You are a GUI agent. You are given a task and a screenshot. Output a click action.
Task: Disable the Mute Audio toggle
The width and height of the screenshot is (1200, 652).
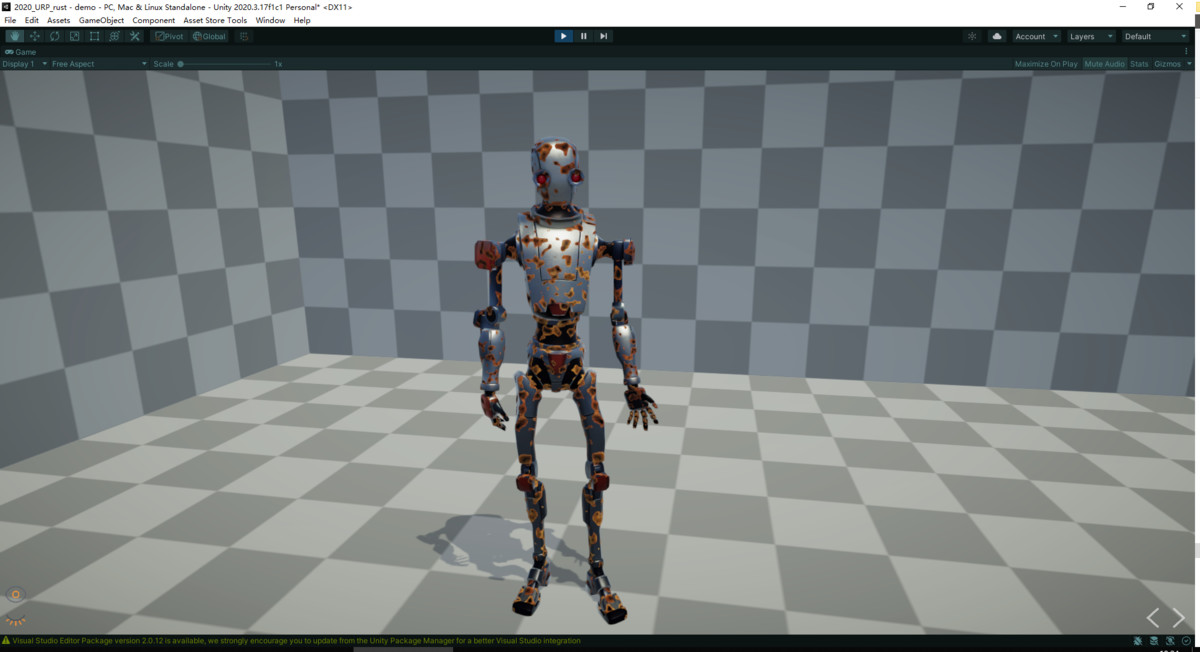click(1104, 63)
